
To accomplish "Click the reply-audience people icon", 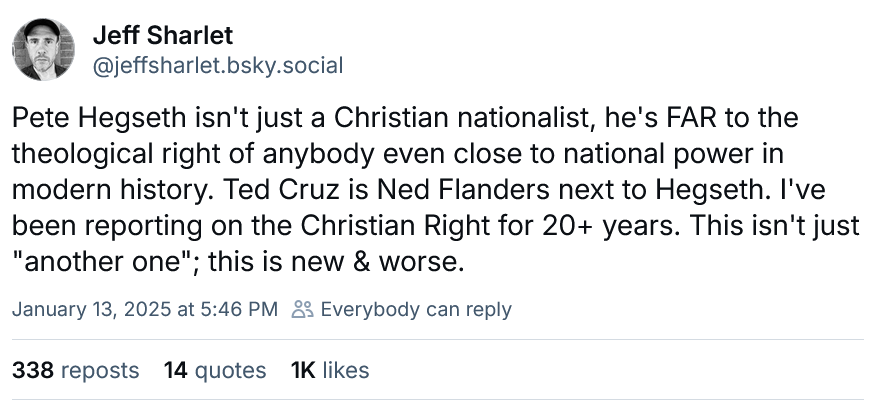I will 299,309.
